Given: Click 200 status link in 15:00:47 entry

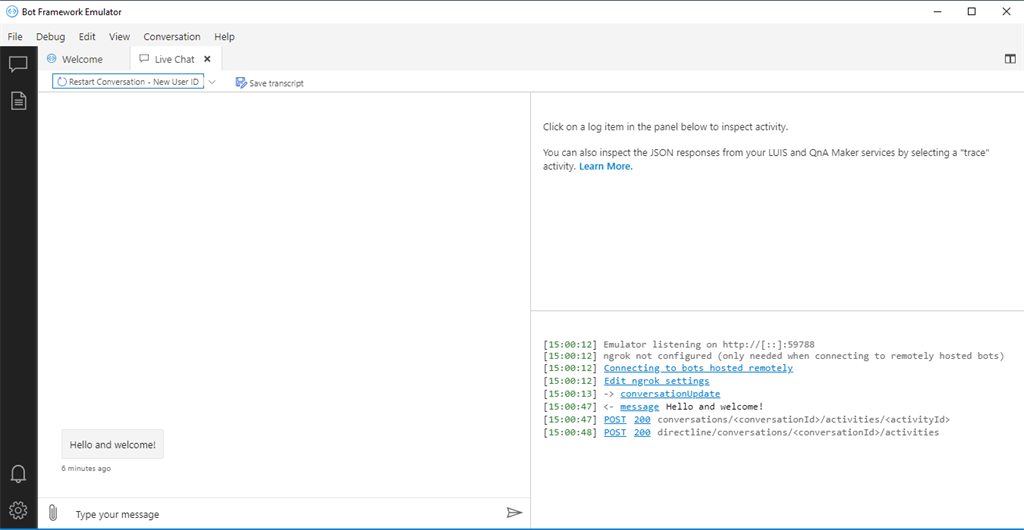Looking at the screenshot, I should coord(642,420).
